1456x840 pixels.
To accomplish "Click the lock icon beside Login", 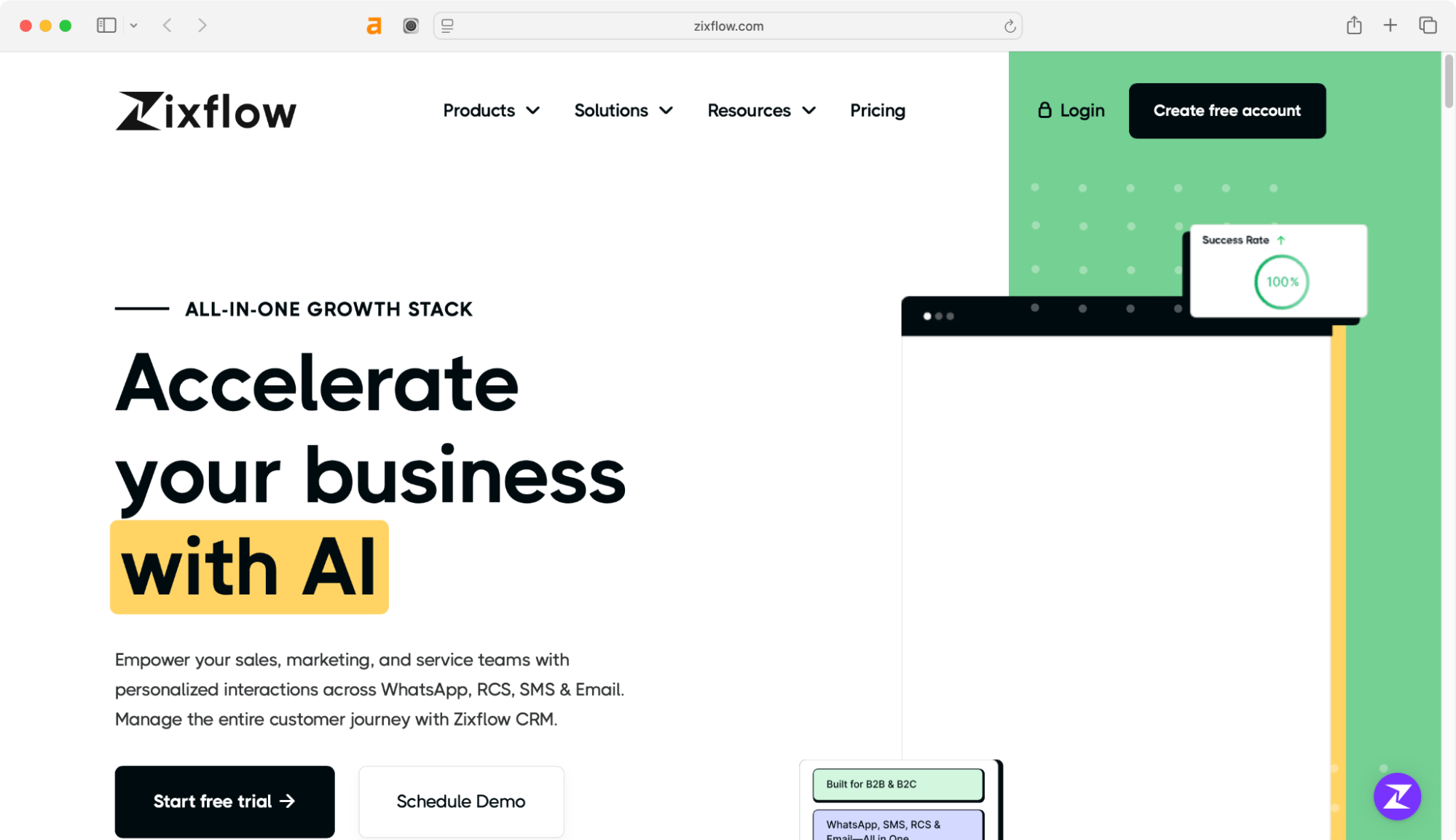I will tap(1044, 110).
